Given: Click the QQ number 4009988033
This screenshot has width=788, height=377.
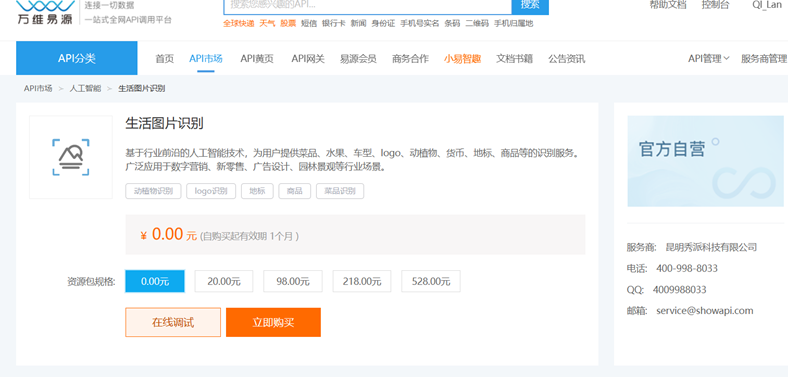Looking at the screenshot, I should point(679,290).
